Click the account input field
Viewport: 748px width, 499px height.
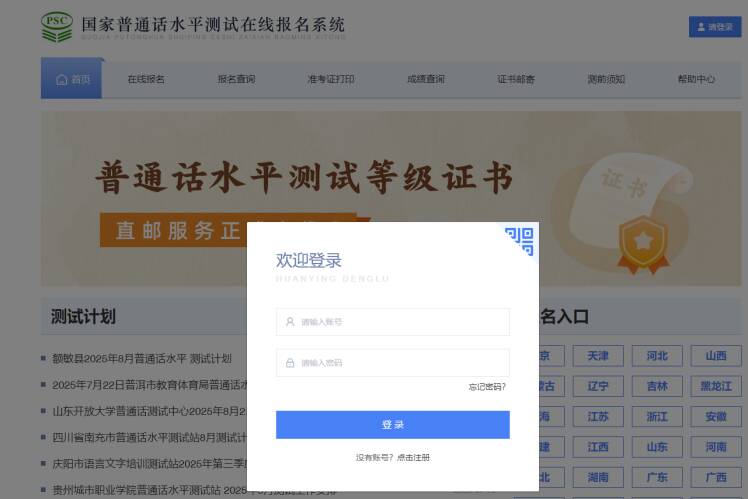[393, 322]
